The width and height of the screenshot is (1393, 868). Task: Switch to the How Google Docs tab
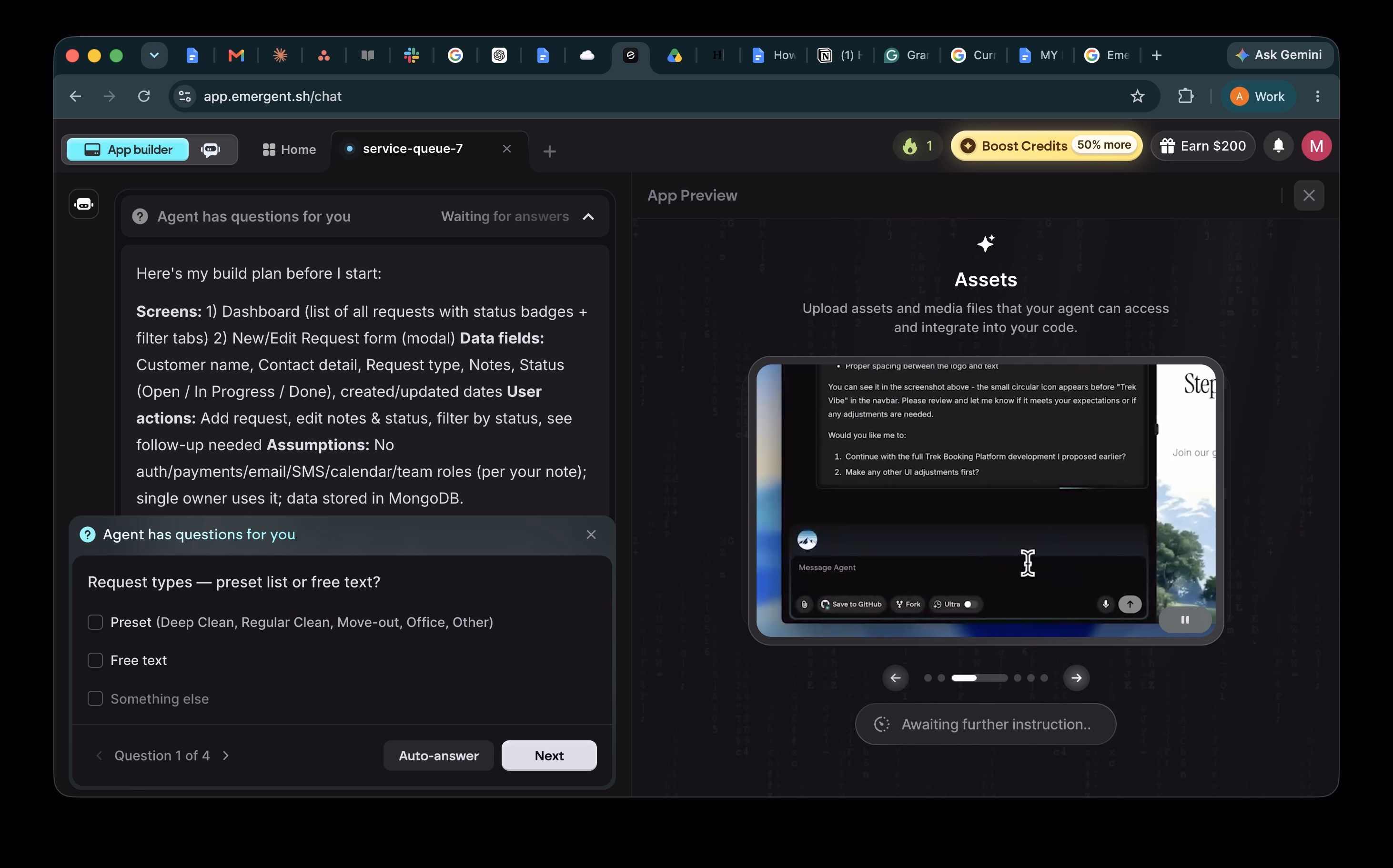(x=774, y=55)
